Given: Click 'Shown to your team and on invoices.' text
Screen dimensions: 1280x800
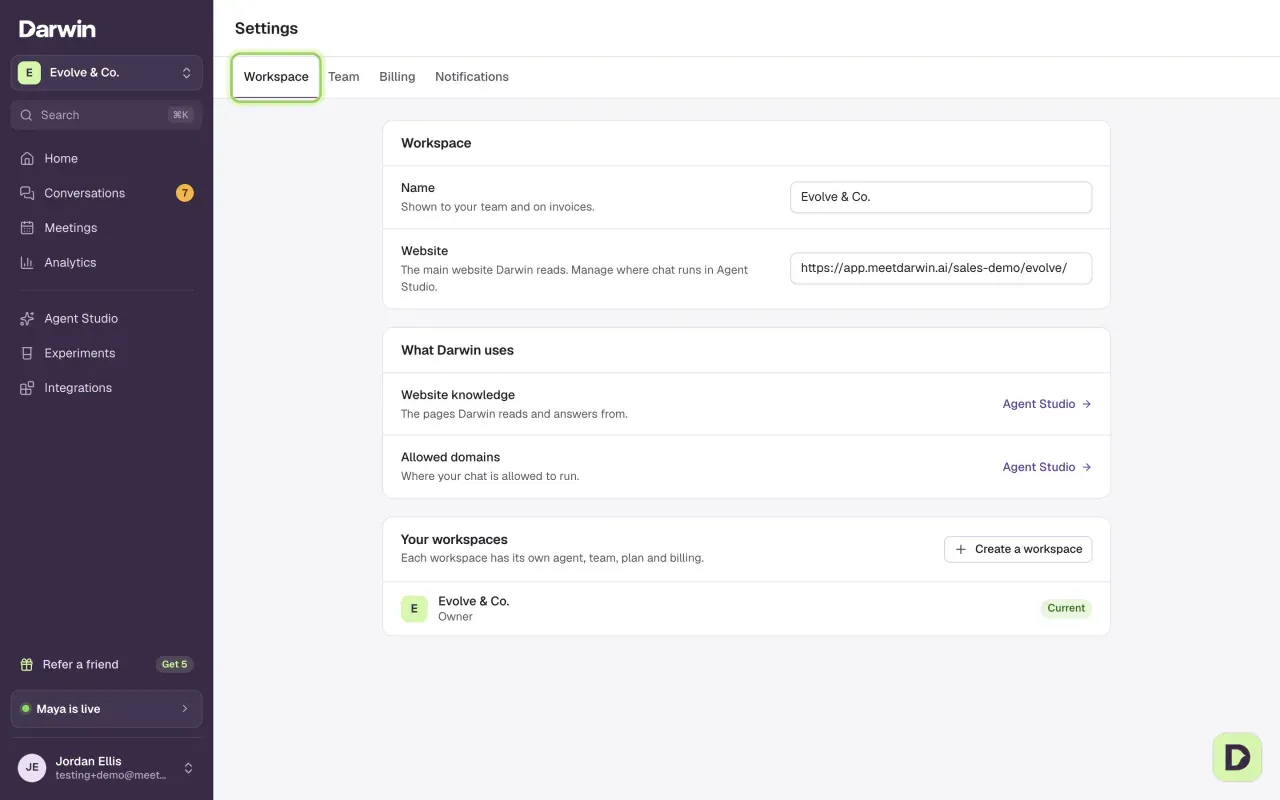Looking at the screenshot, I should click(x=498, y=207).
